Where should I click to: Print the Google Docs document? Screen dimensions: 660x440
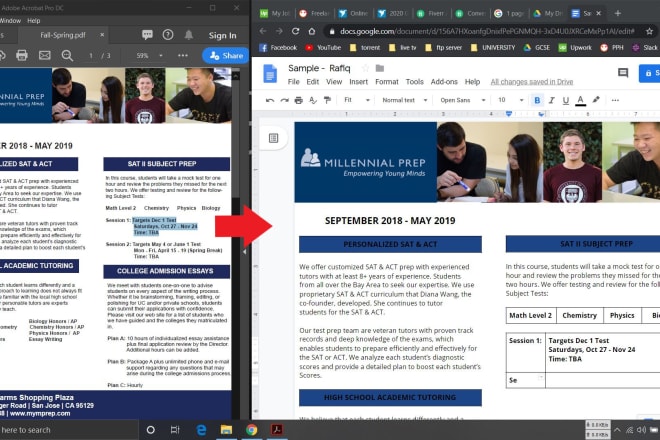click(x=298, y=100)
